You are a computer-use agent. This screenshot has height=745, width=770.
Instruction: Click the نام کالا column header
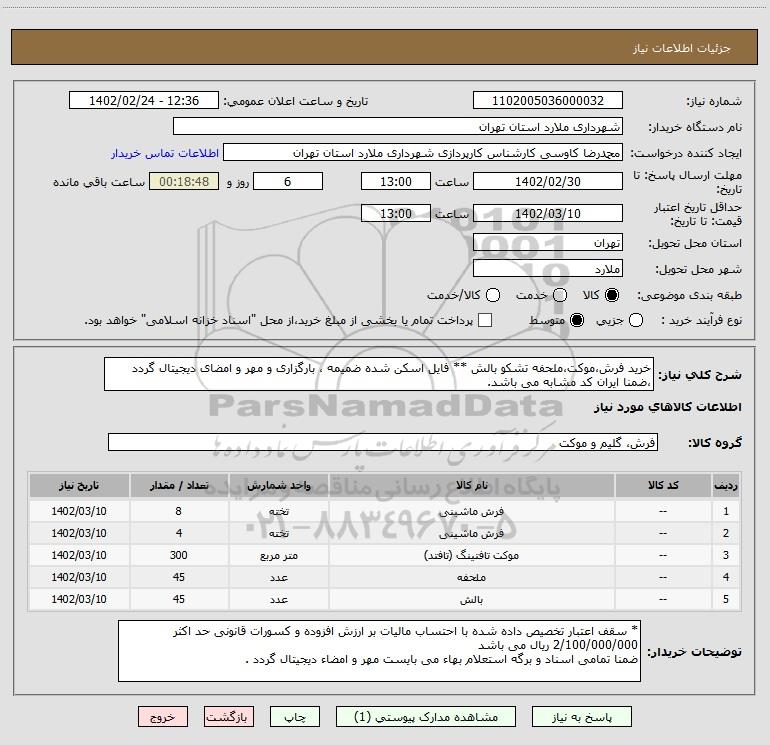(471, 485)
